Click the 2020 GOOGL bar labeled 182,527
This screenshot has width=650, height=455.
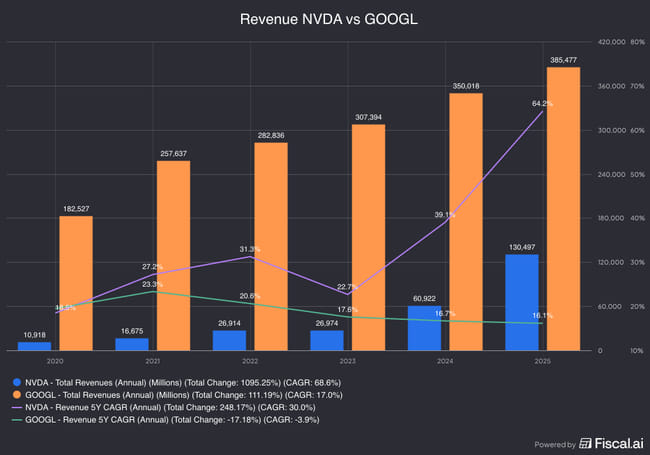coord(76,283)
